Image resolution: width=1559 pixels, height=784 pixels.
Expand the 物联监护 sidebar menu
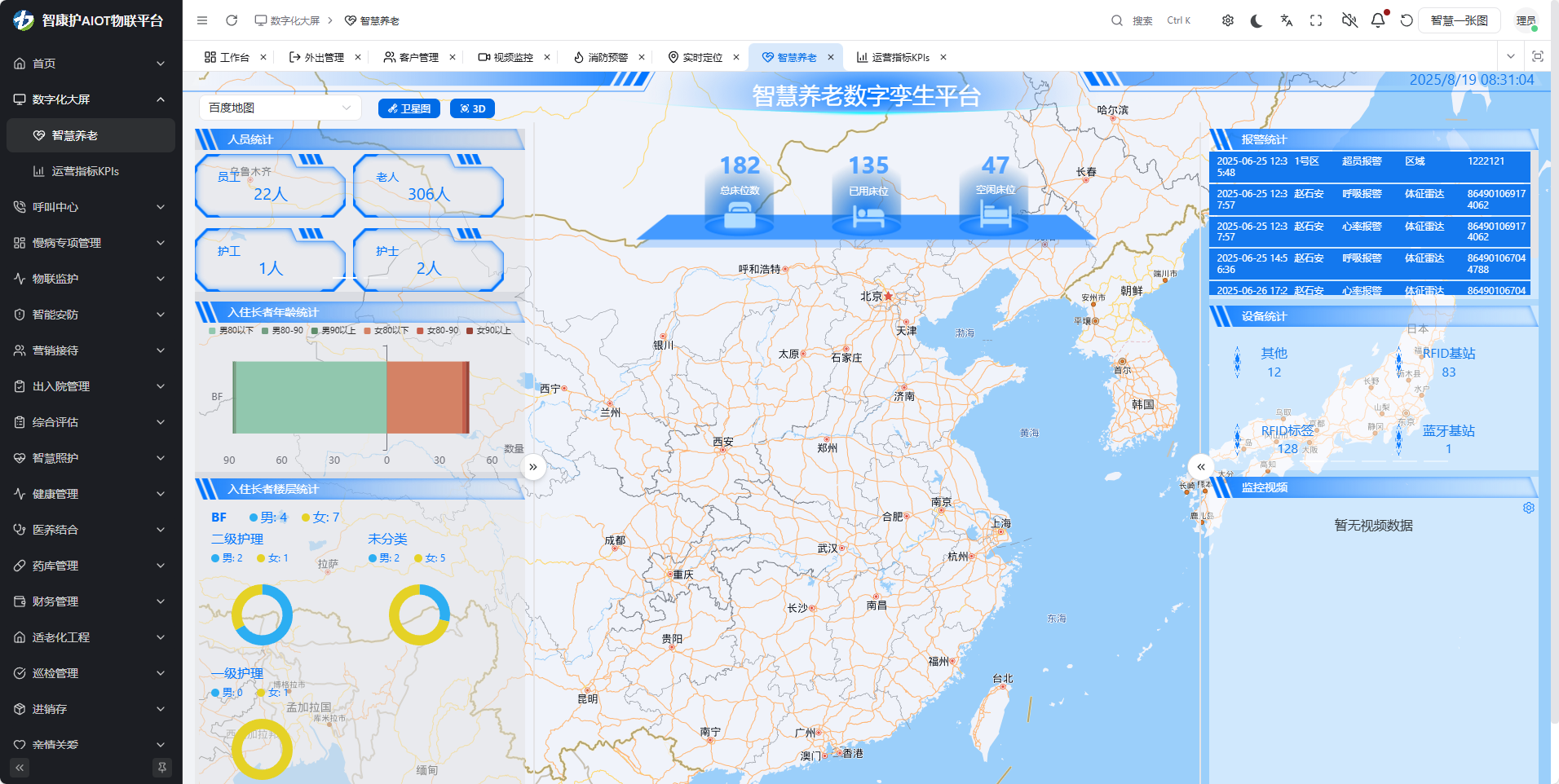(x=91, y=279)
